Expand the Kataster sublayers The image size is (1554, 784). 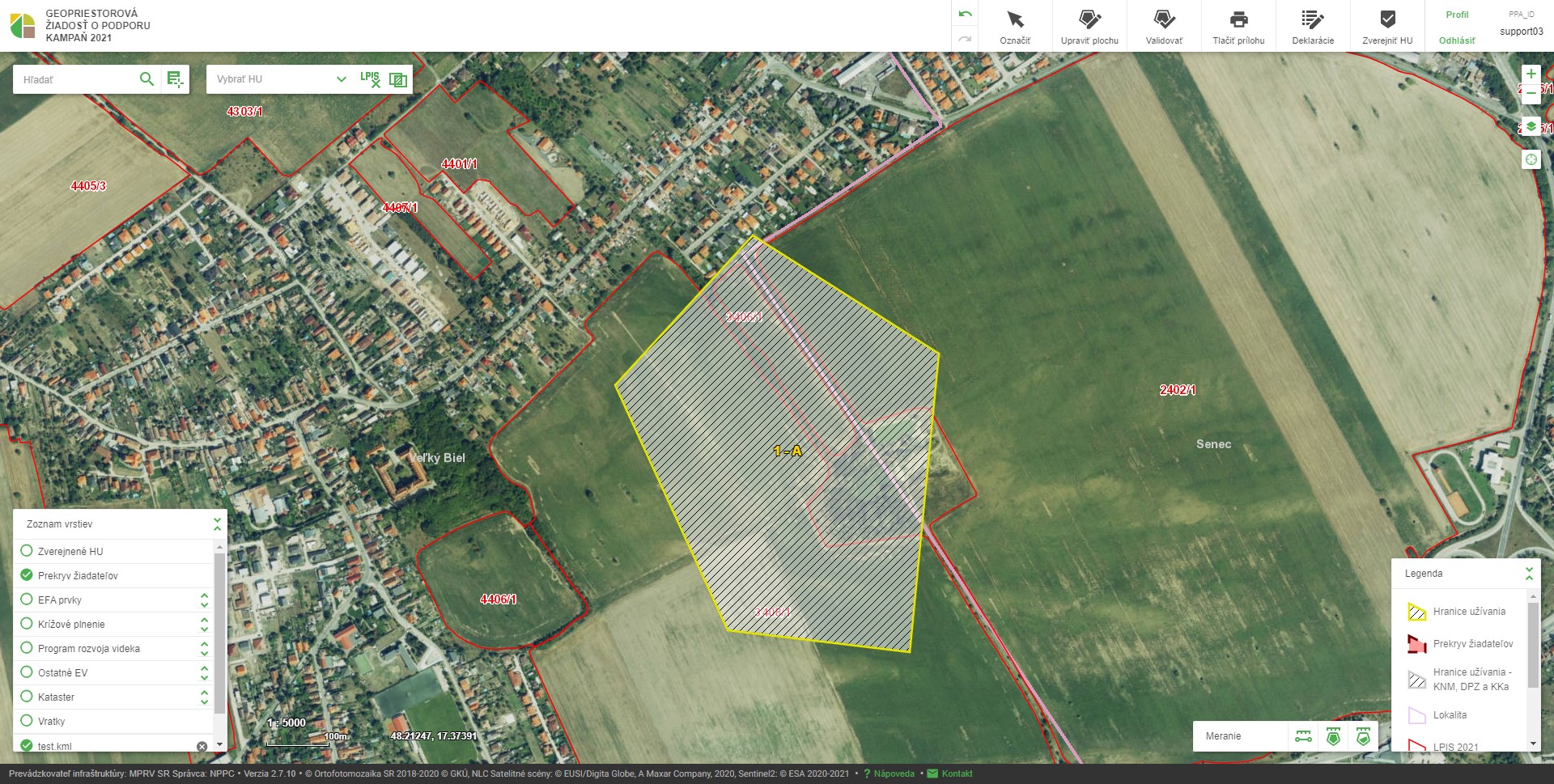(204, 697)
